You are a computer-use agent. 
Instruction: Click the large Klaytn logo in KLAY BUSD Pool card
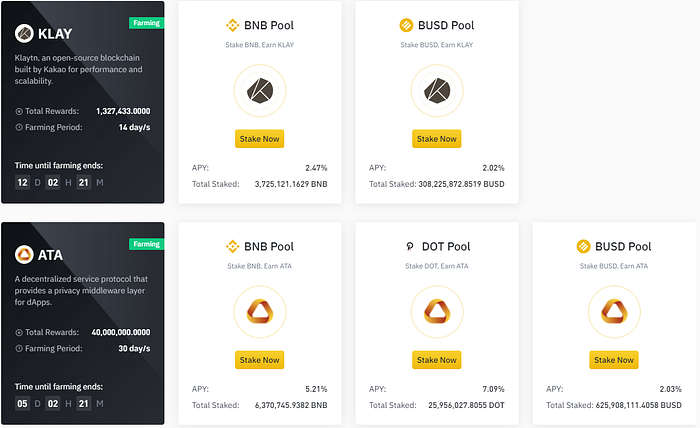pos(437,91)
